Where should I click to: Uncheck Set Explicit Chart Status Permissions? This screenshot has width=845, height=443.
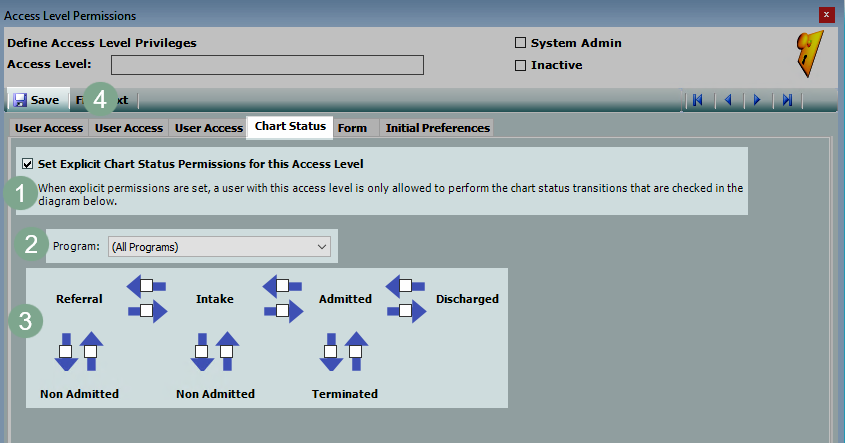pyautogui.click(x=27, y=163)
